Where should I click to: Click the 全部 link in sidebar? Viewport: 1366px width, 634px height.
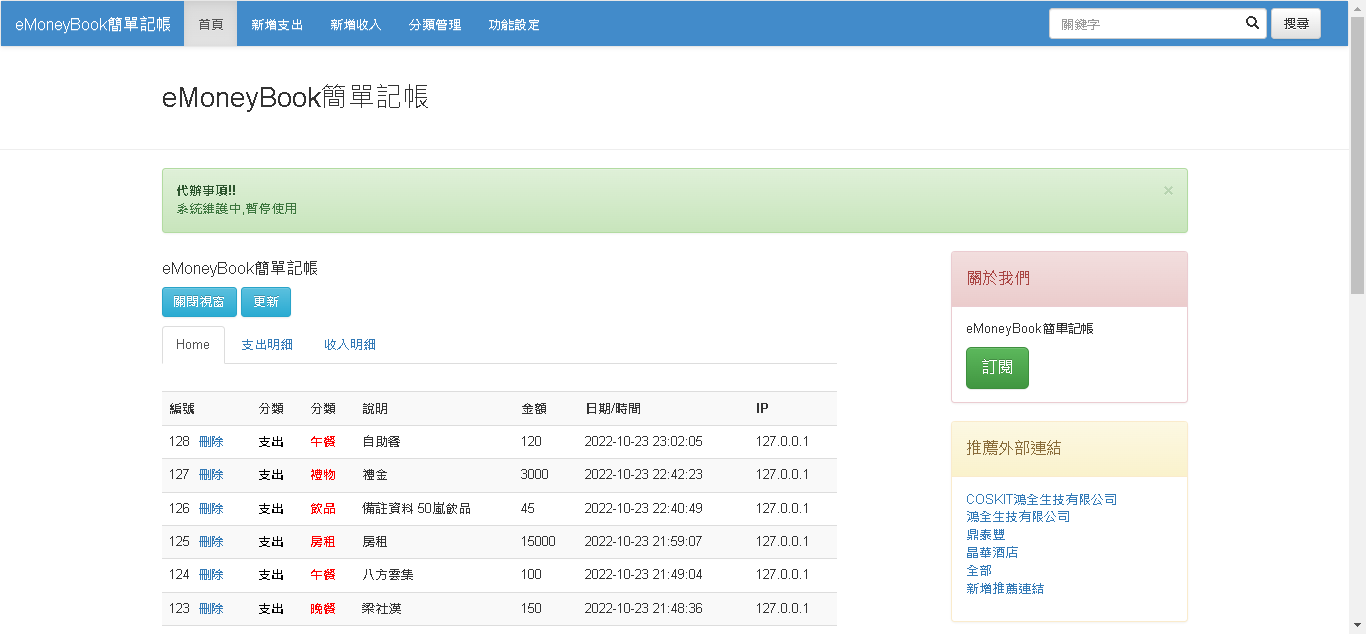tap(979, 570)
